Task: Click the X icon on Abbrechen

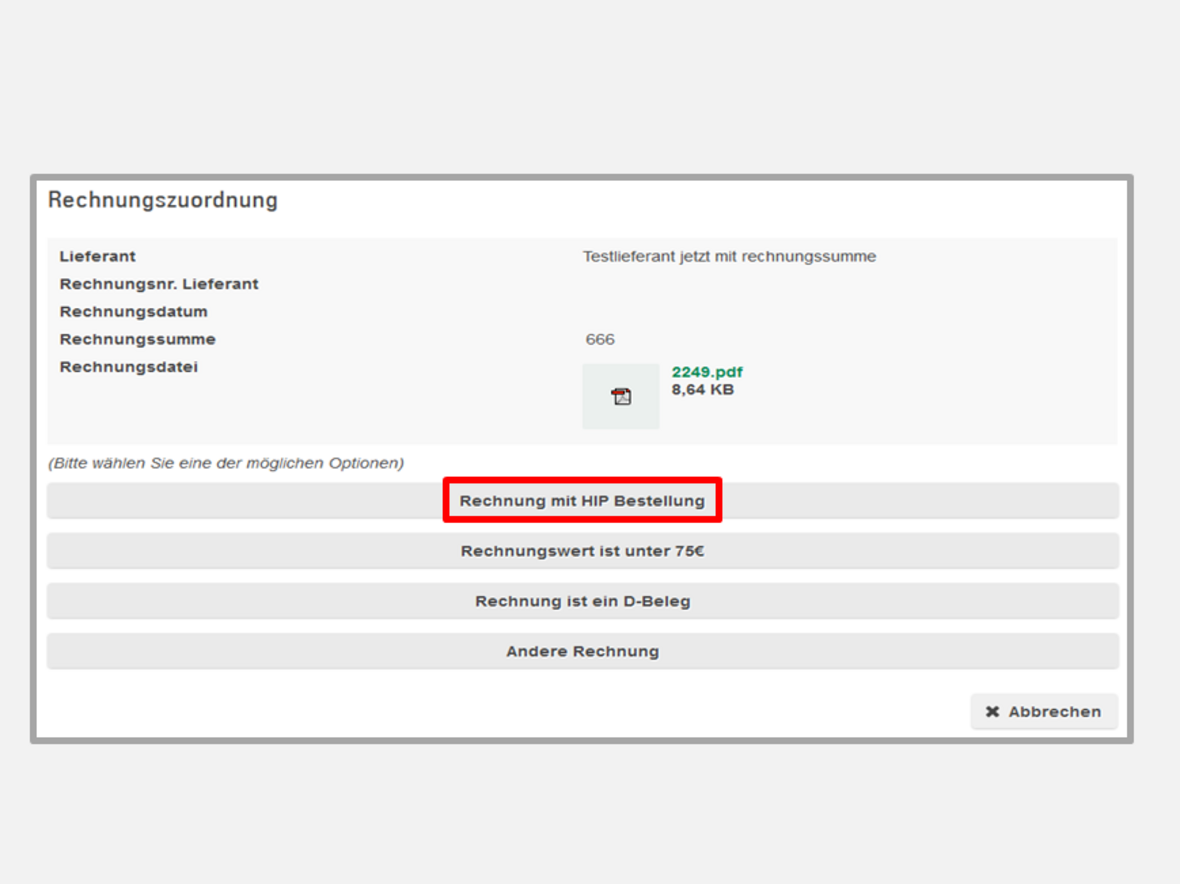Action: (x=992, y=712)
